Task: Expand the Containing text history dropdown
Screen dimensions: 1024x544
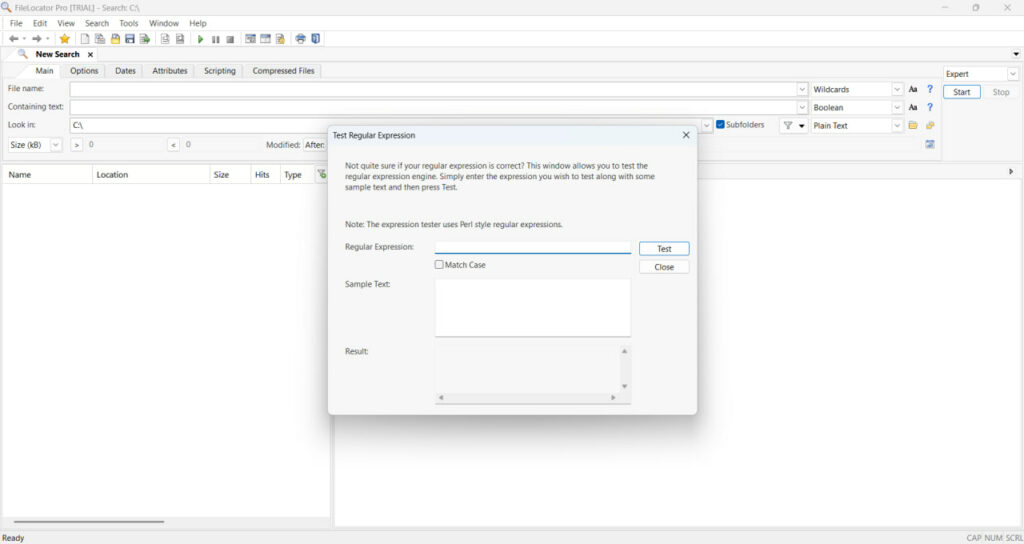Action: [x=802, y=108]
